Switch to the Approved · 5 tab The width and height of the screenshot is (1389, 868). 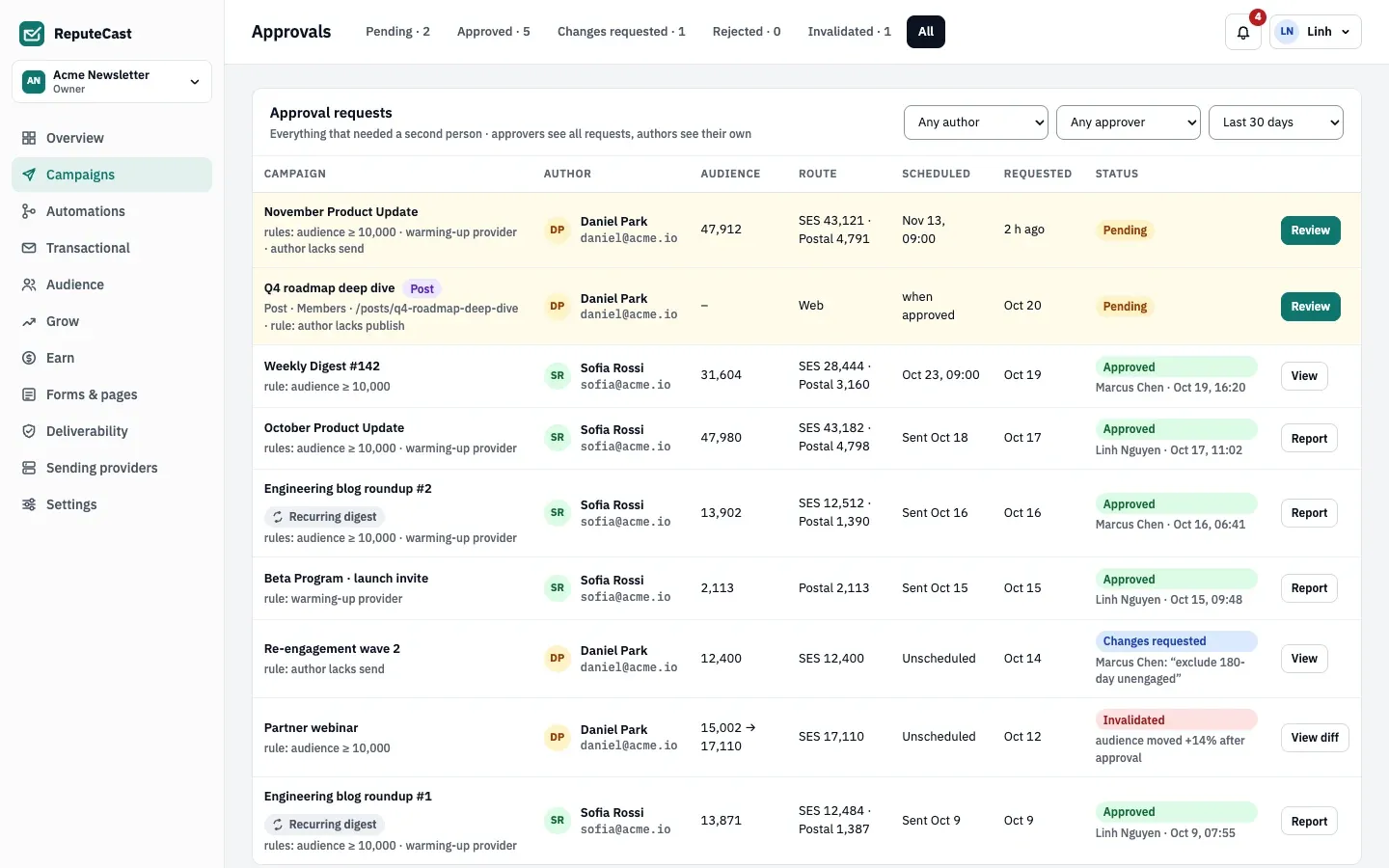pos(494,32)
